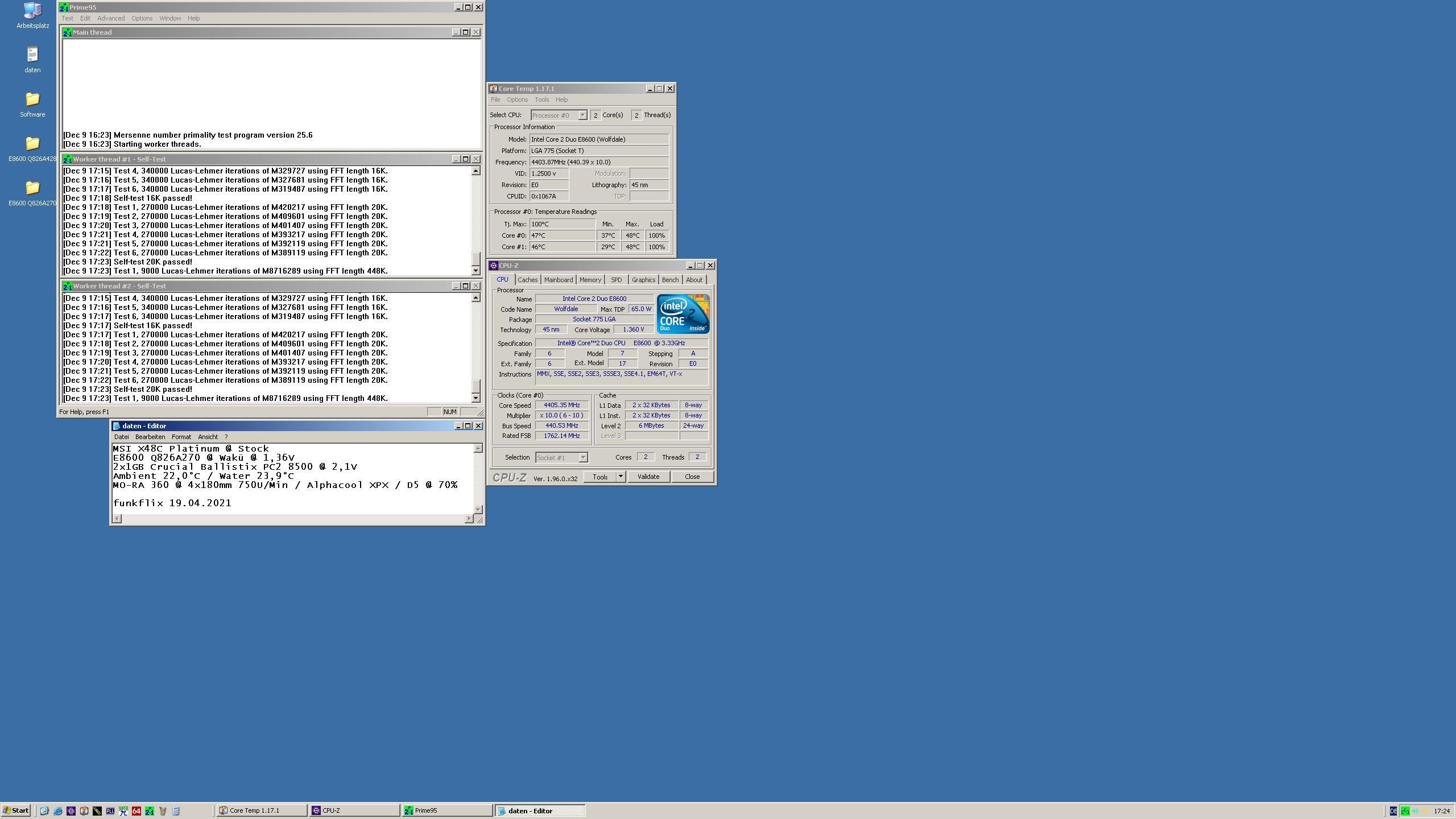Viewport: 1456px width, 819px height.
Task: Launch the green memory stick quick launch icon
Action: click(x=97, y=811)
